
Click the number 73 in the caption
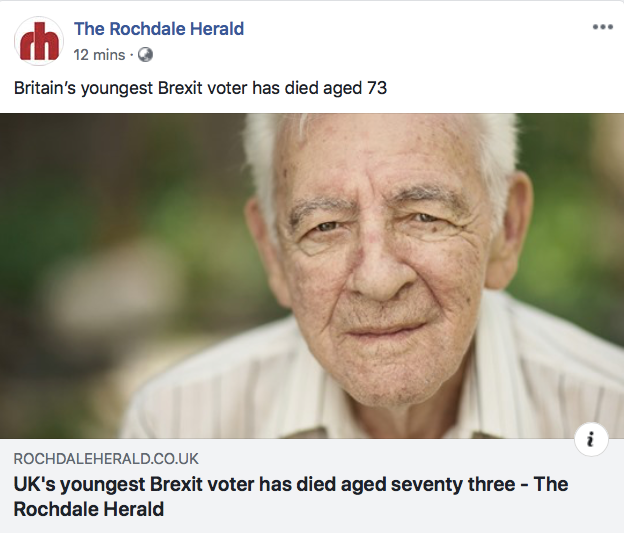pyautogui.click(x=377, y=88)
